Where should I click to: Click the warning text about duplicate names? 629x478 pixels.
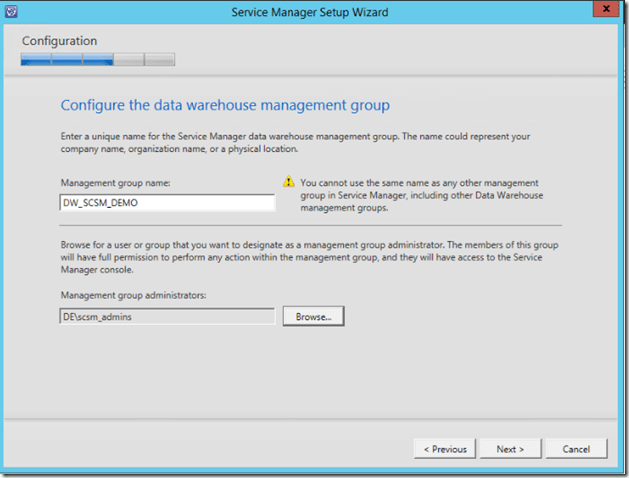coord(420,195)
